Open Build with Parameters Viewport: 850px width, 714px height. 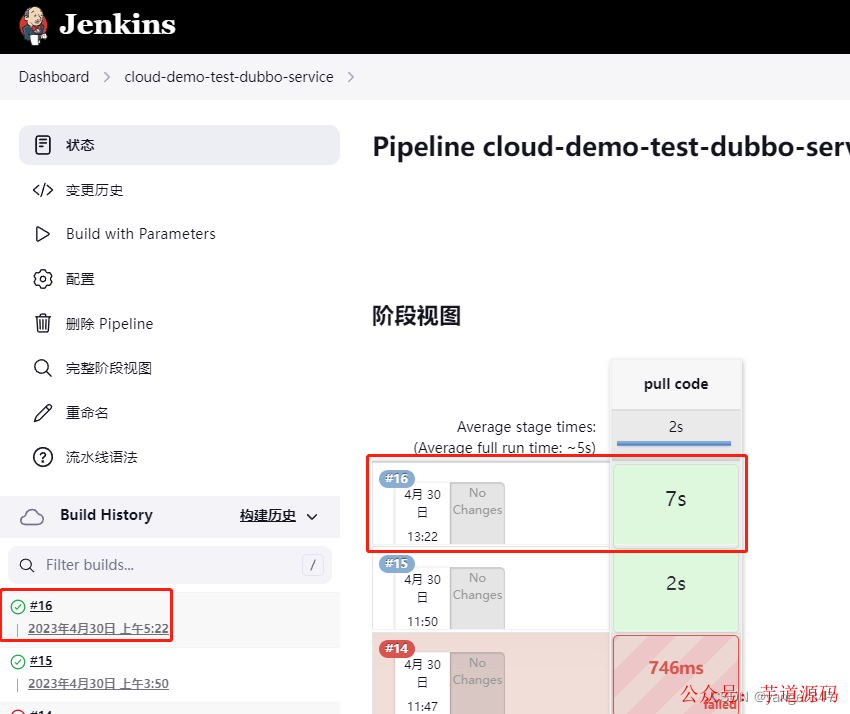click(x=140, y=234)
